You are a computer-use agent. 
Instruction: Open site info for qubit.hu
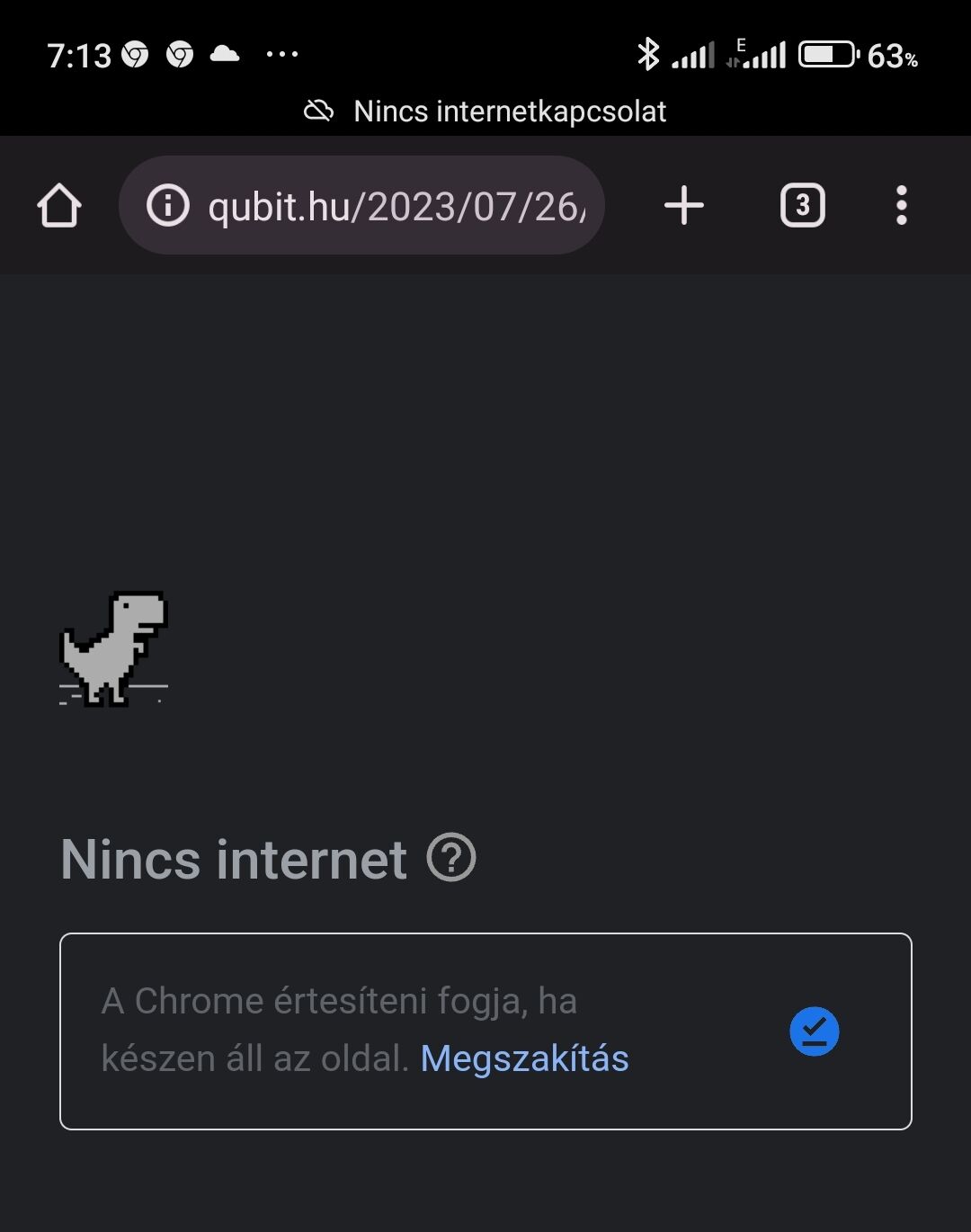[168, 206]
